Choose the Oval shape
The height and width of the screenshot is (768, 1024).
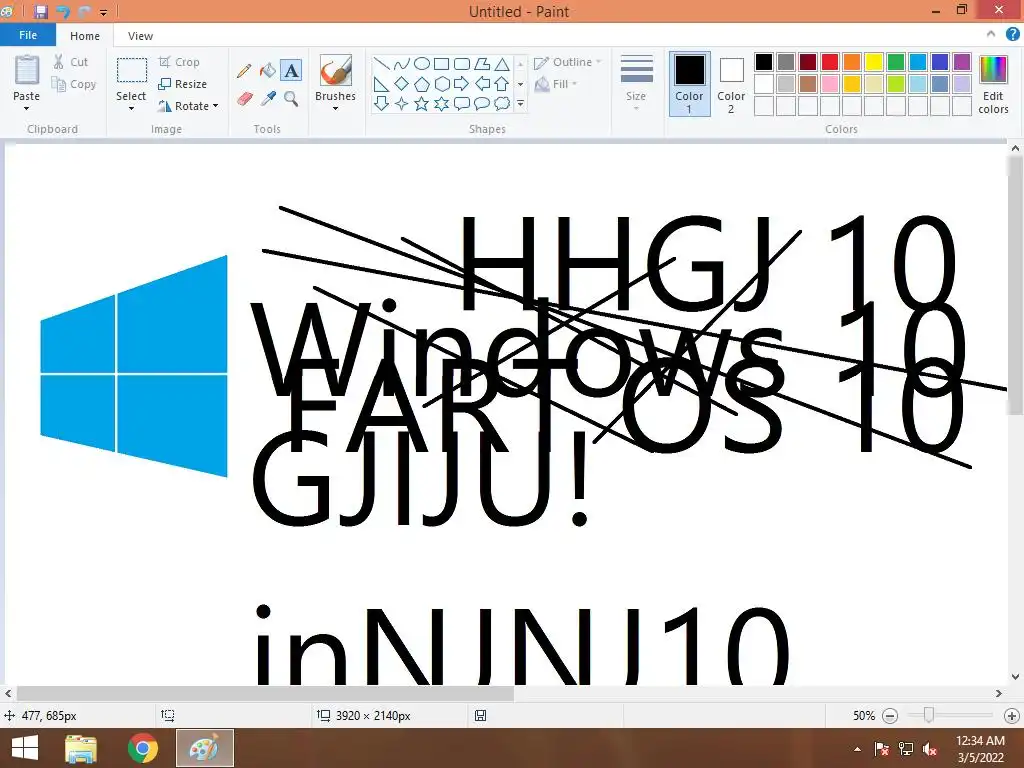point(422,63)
